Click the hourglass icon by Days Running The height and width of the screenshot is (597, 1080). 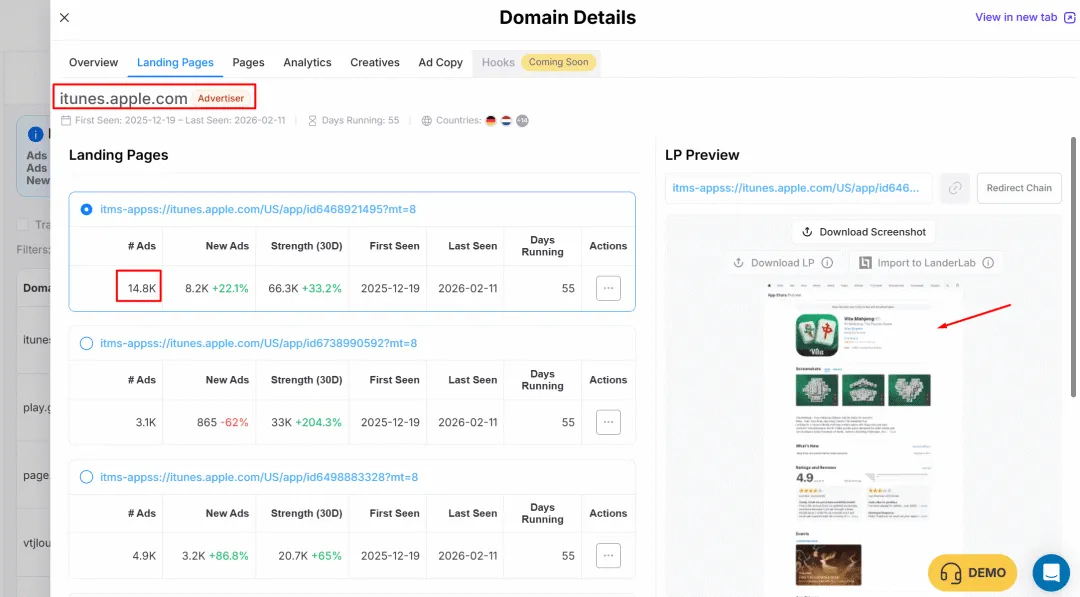(x=312, y=121)
